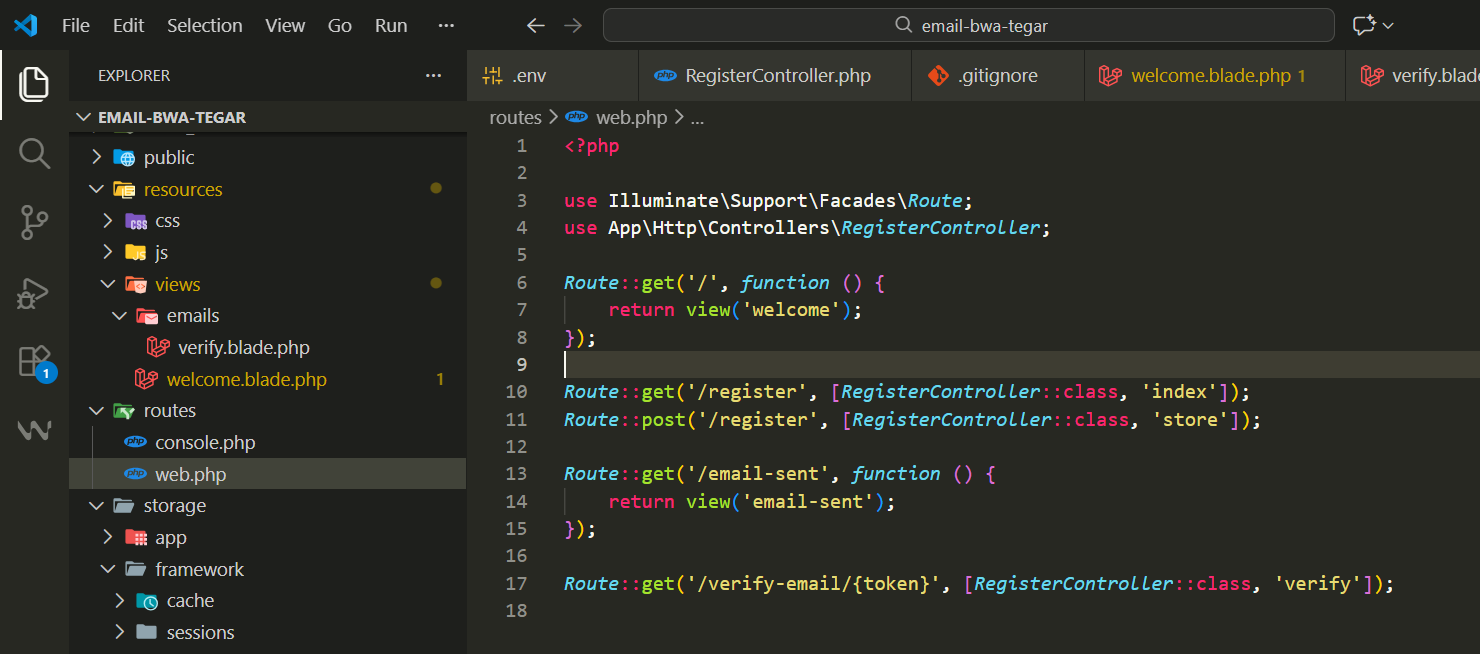
Task: Open console.php in the file tree
Action: click(204, 443)
